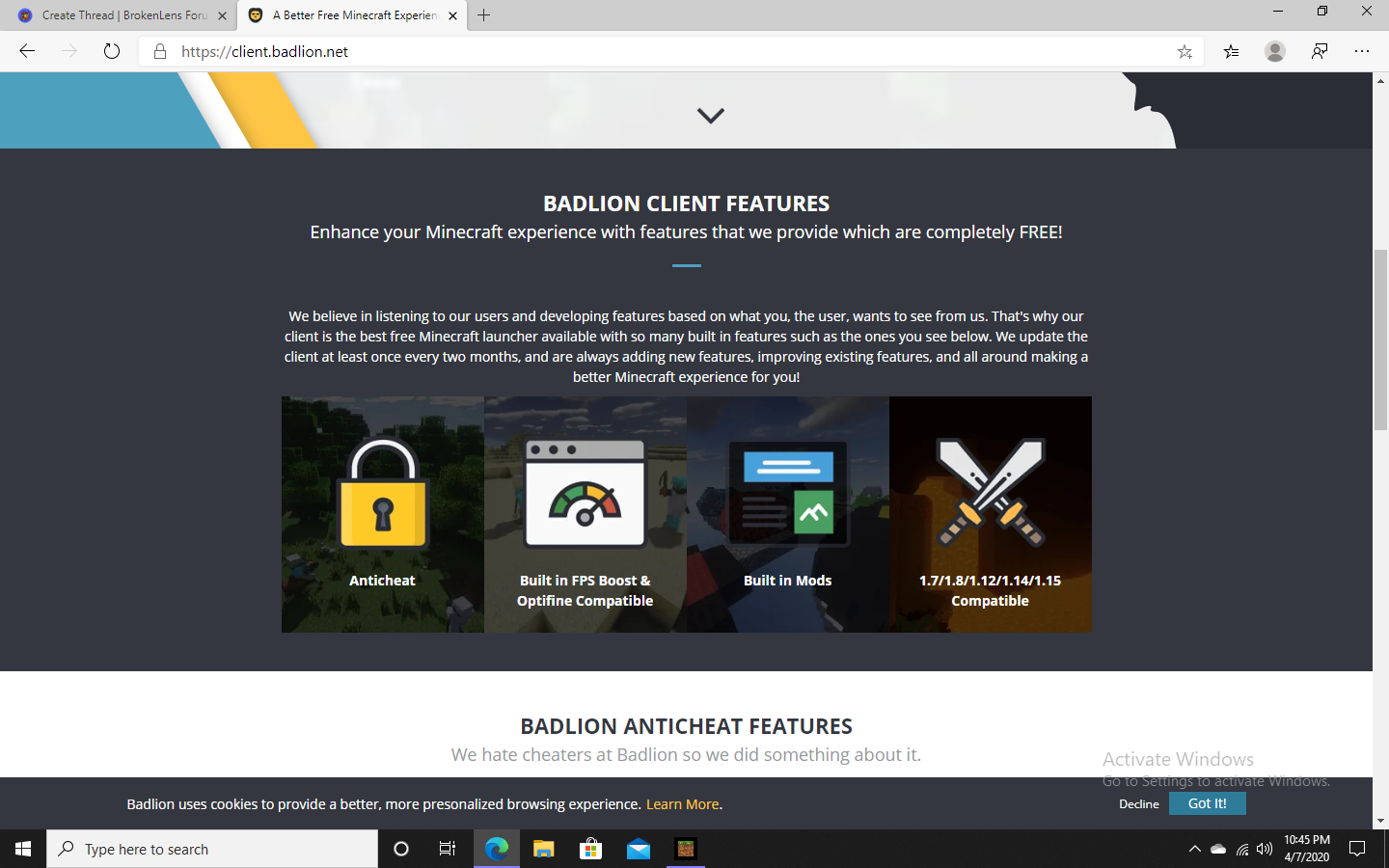
Task: Open the network tray icon
Action: point(1242,850)
